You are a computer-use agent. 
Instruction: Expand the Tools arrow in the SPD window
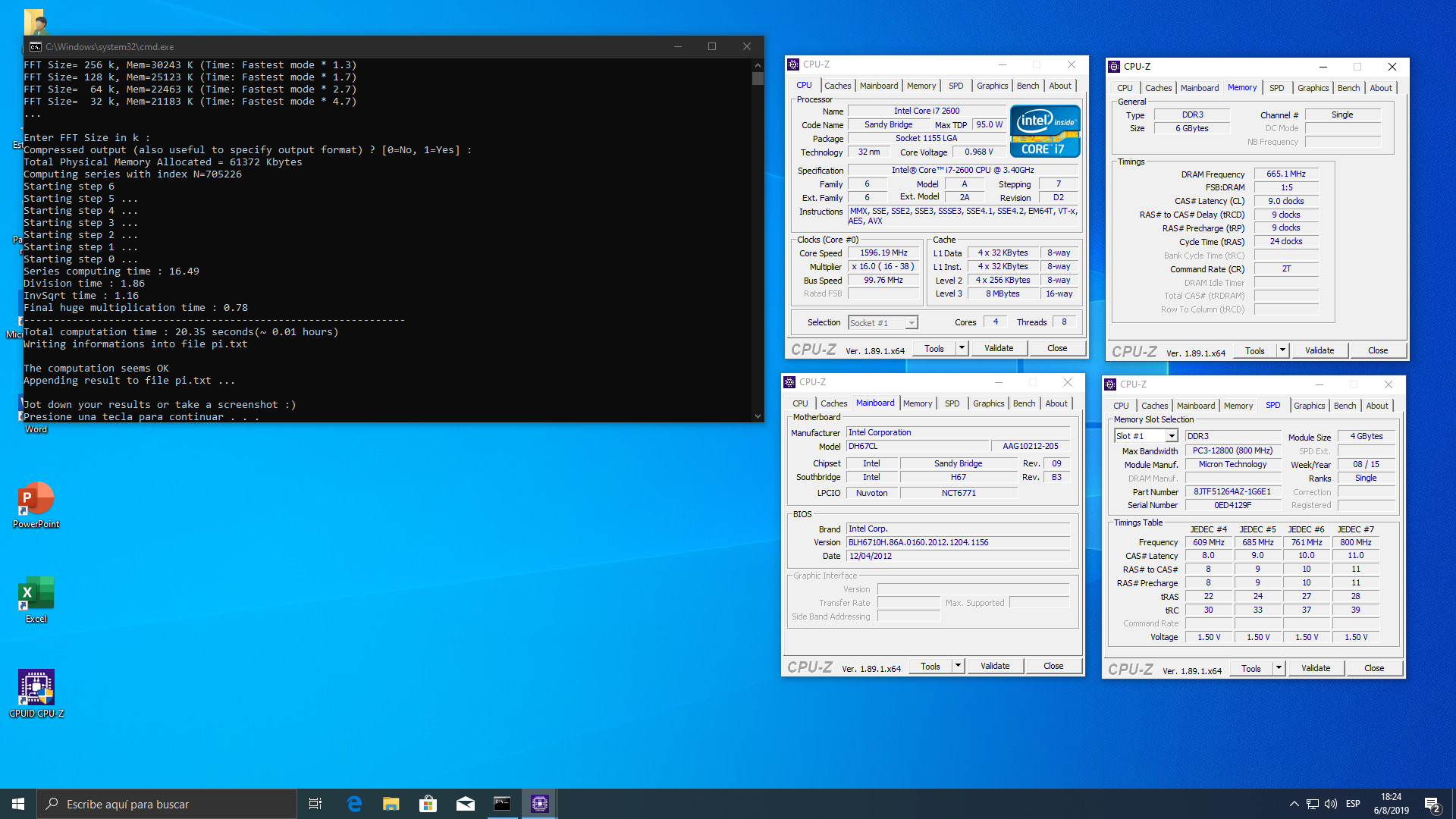(1279, 668)
